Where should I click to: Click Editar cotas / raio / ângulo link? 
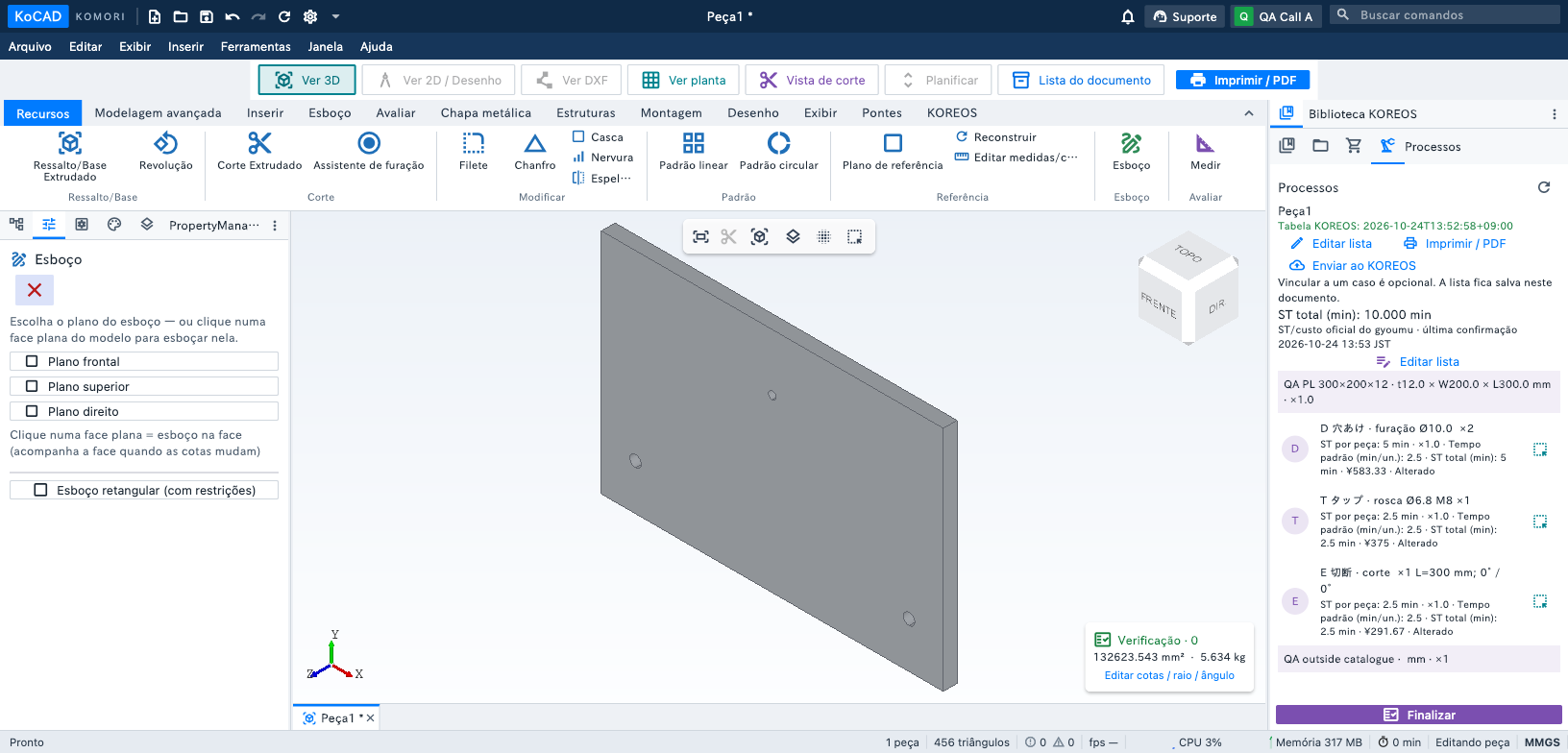coord(1169,675)
